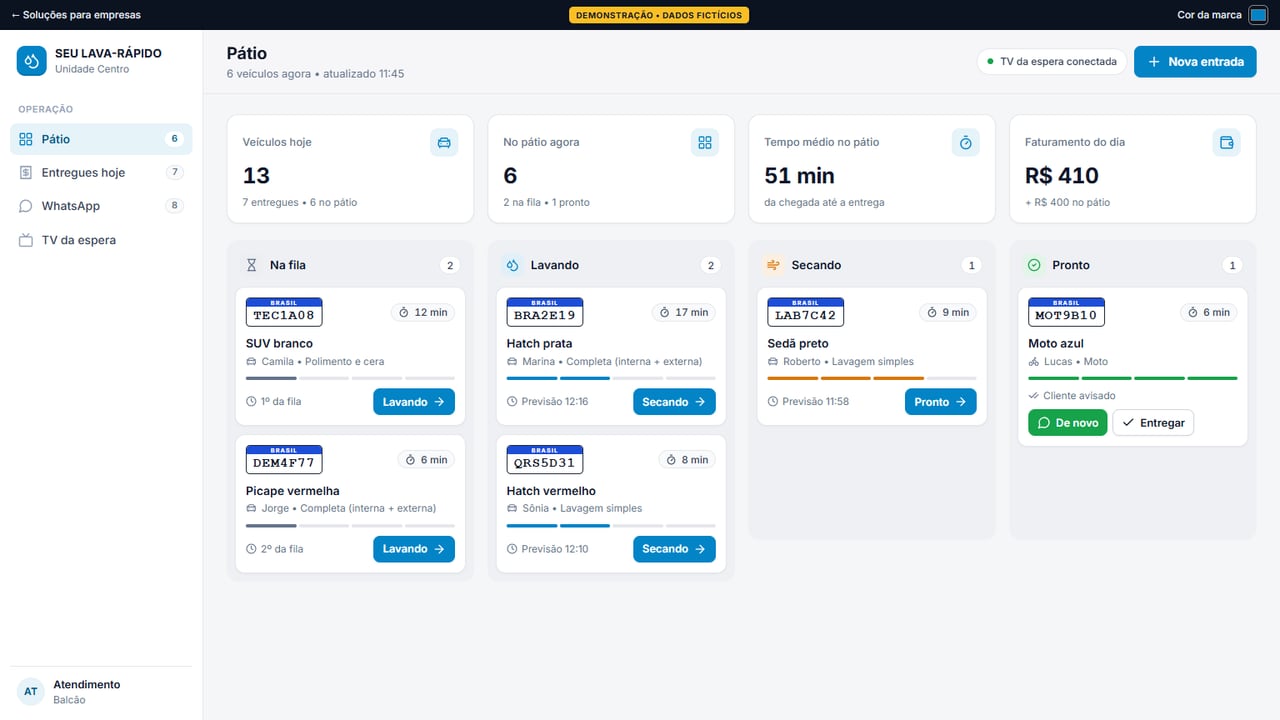1280x720 pixels.
Task: Click TV da espera conectada status pill
Action: 1052,61
